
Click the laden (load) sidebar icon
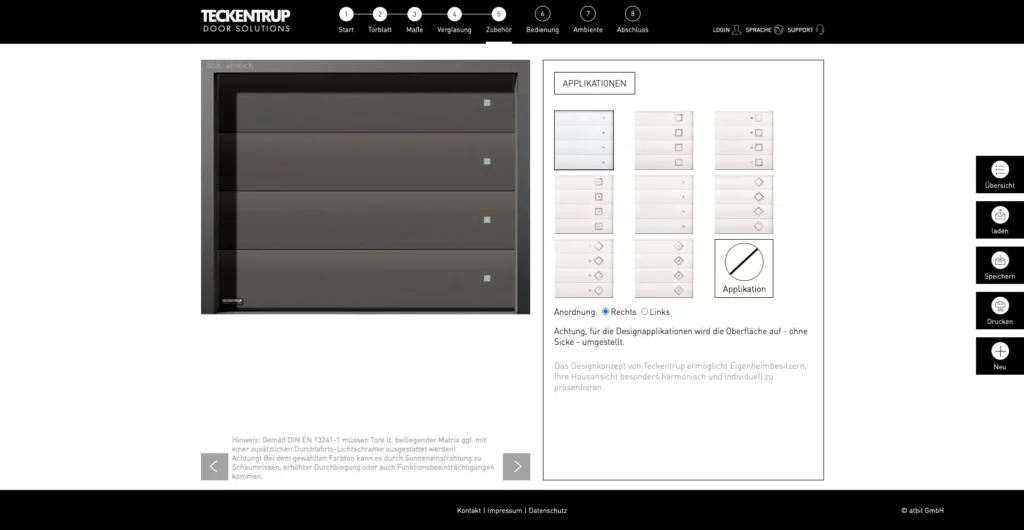pyautogui.click(x=999, y=216)
